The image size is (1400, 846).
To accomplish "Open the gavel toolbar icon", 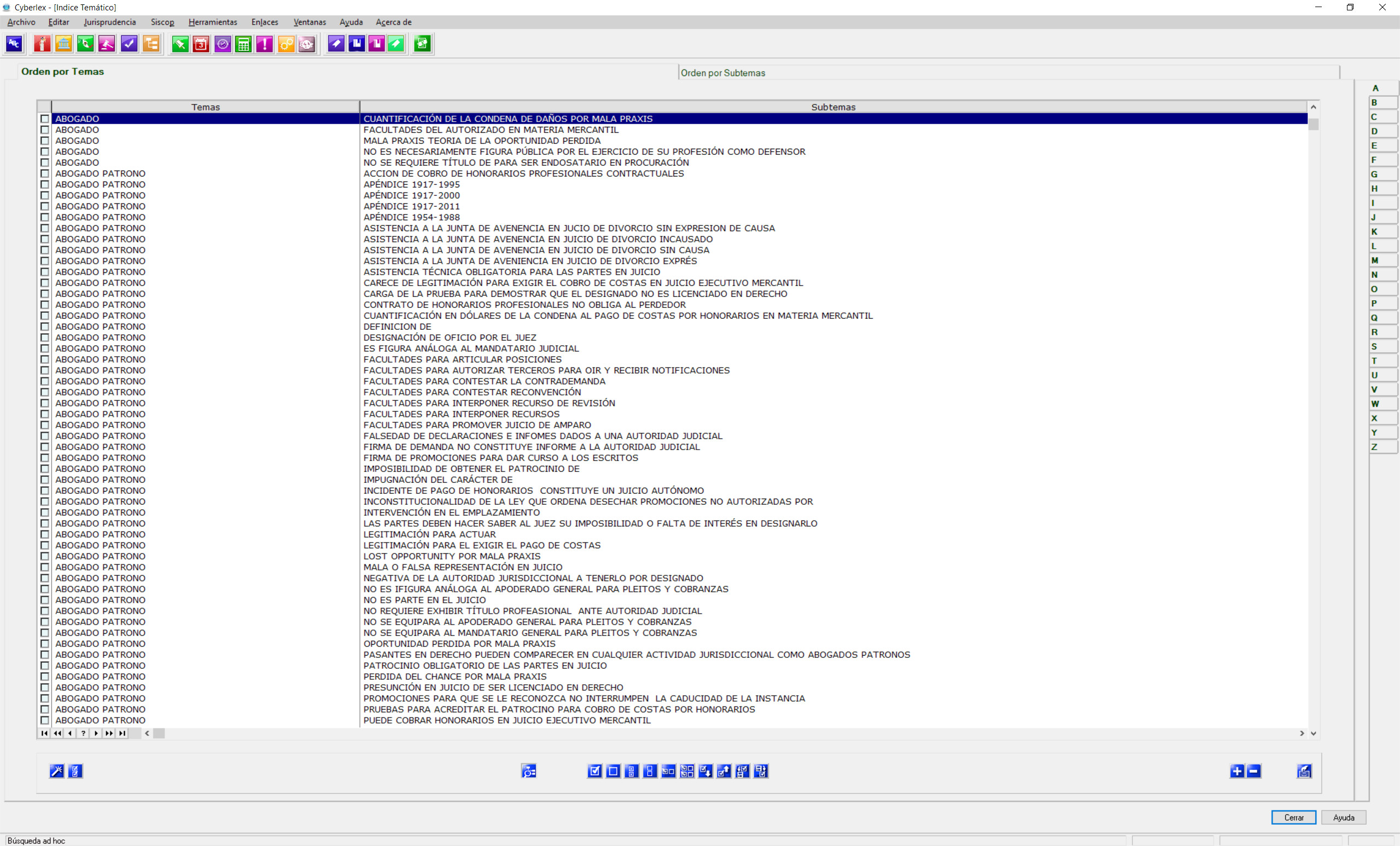I will pyautogui.click(x=107, y=44).
